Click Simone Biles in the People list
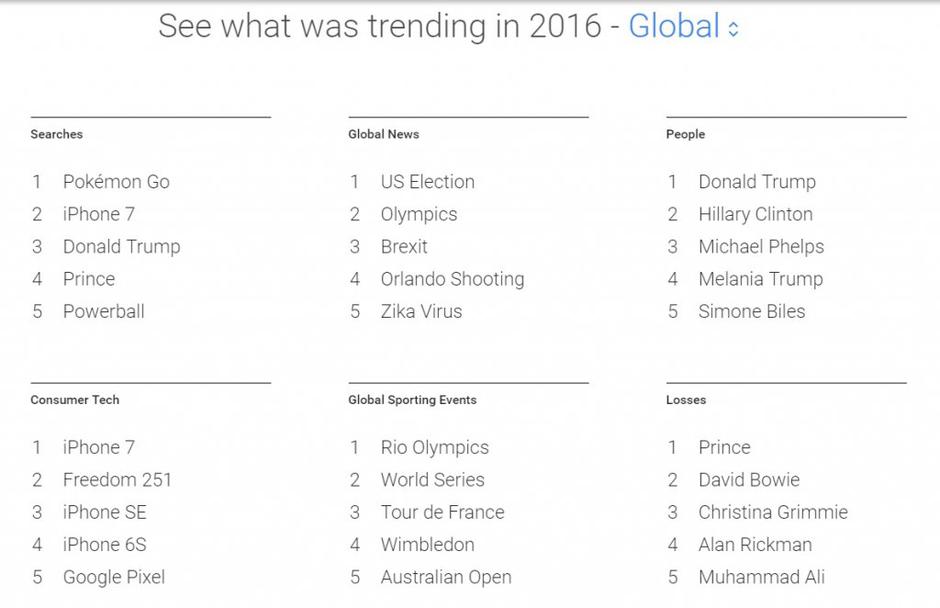This screenshot has height=608, width=940. pyautogui.click(x=751, y=311)
